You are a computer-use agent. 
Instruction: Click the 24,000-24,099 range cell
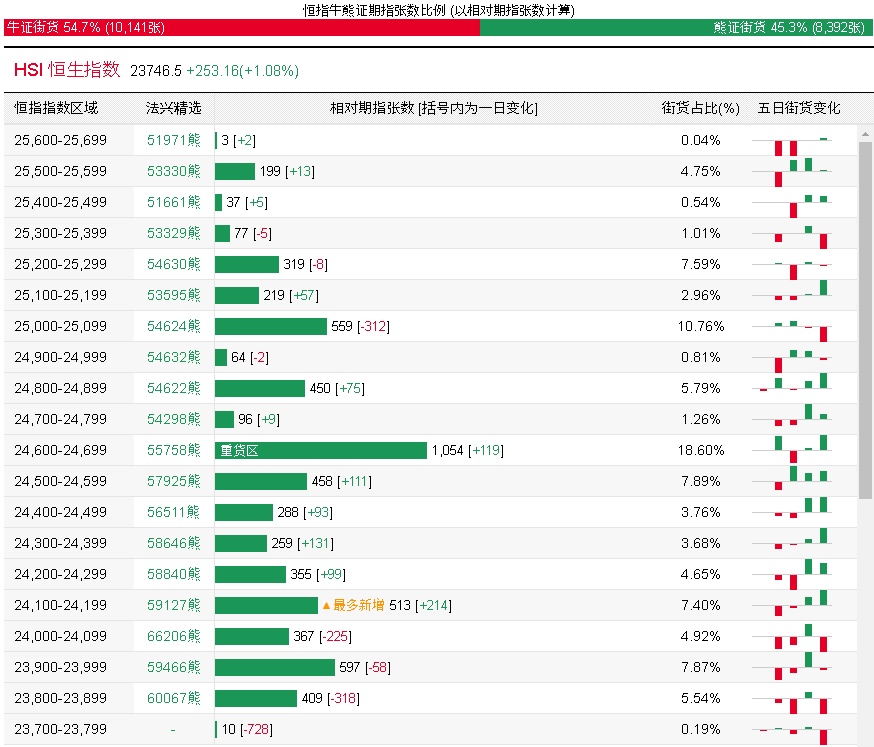[x=60, y=636]
